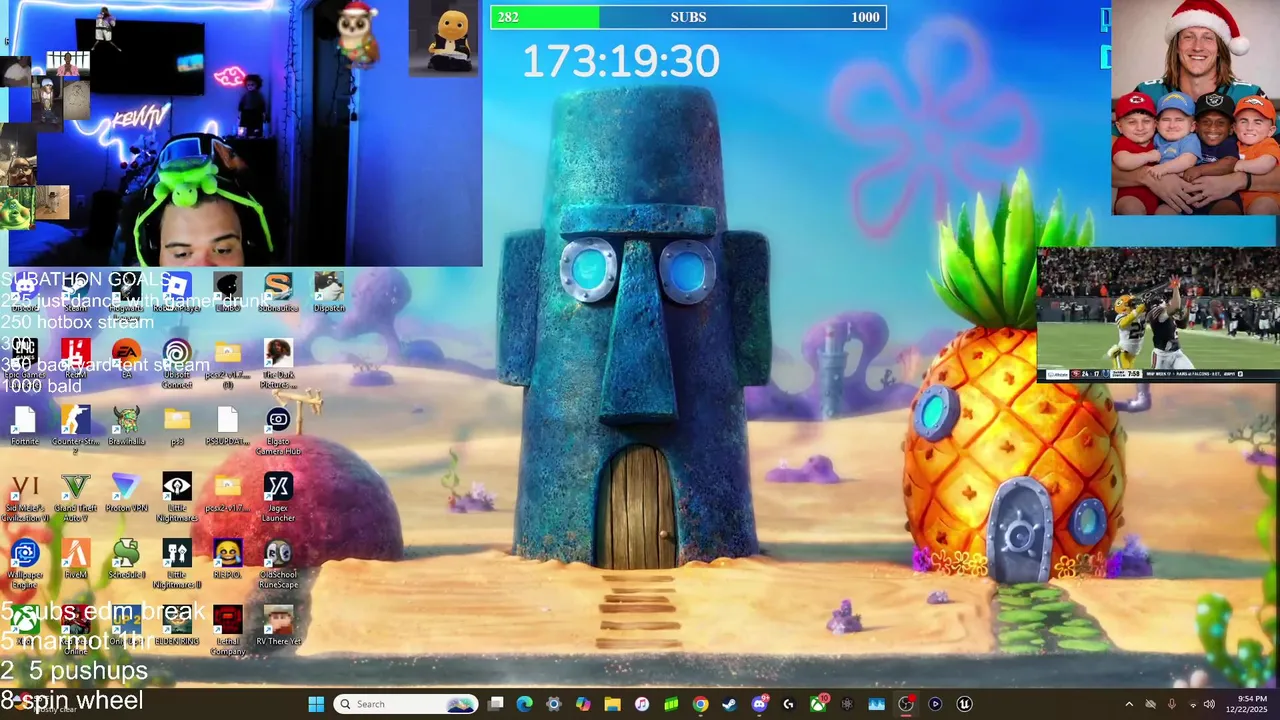This screenshot has width=1280, height=720.
Task: Open Settings gear on the taskbar
Action: point(554,704)
